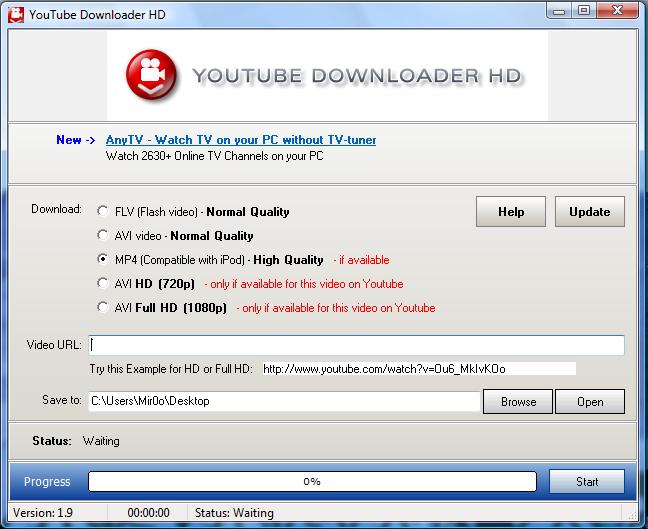Screen dimensions: 648x529
Task: Click the 0% progress bar
Action: pyautogui.click(x=312, y=481)
